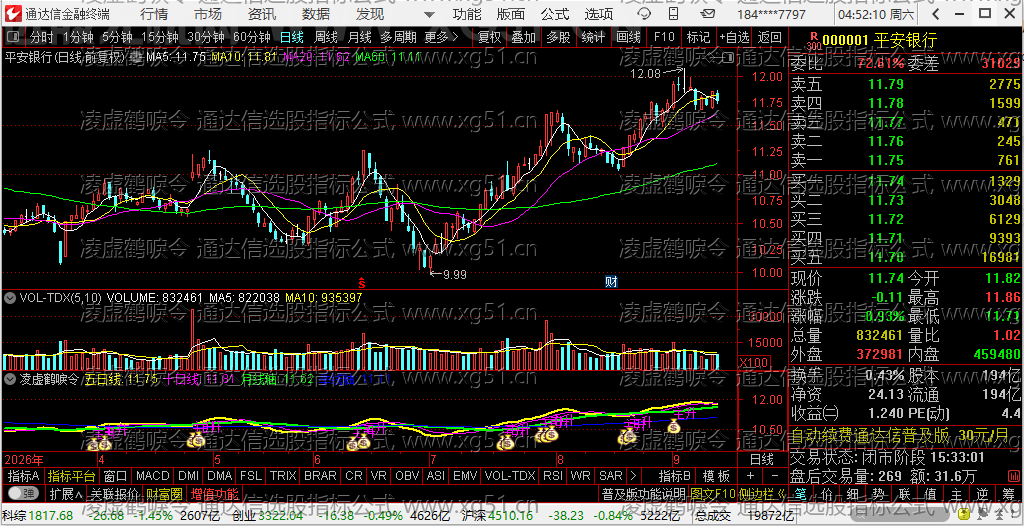Select the BRAR indicator tab
Screen dimensions: 1024x526
321,475
